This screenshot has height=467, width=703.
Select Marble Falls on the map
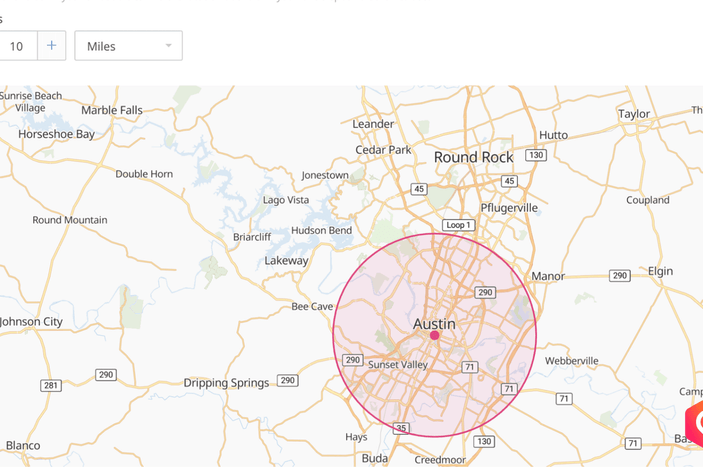pyautogui.click(x=111, y=110)
